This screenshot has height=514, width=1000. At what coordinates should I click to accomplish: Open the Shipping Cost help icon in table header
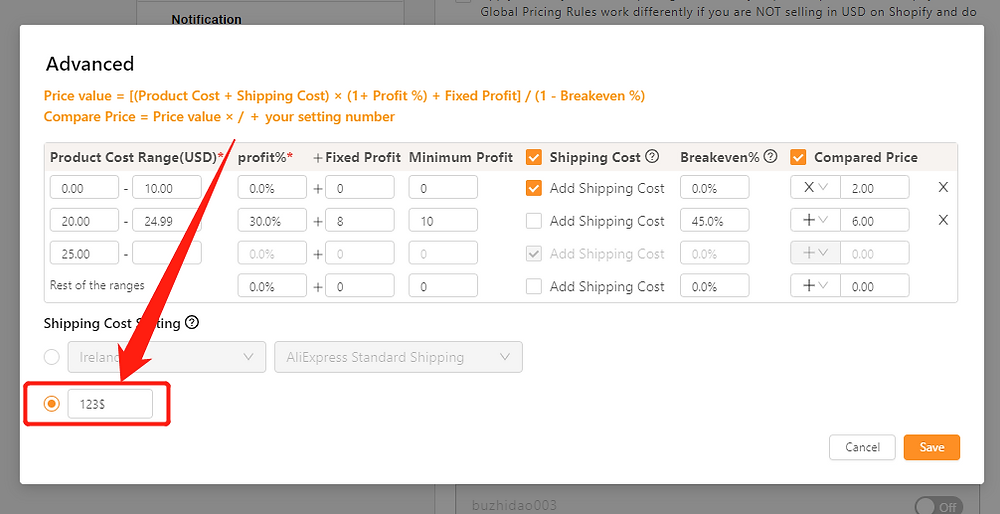[x=652, y=156]
